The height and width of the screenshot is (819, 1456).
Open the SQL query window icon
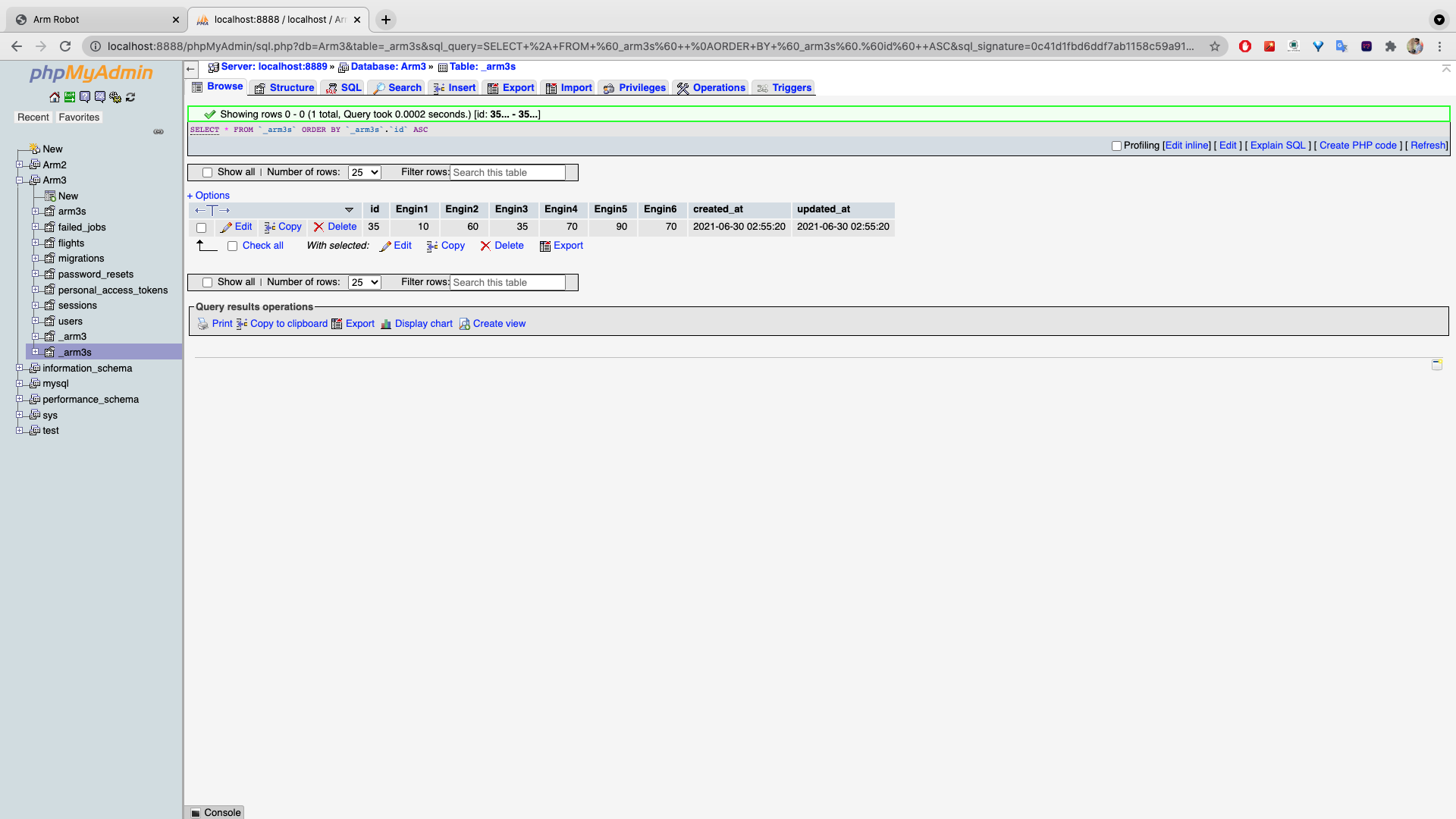click(x=100, y=97)
